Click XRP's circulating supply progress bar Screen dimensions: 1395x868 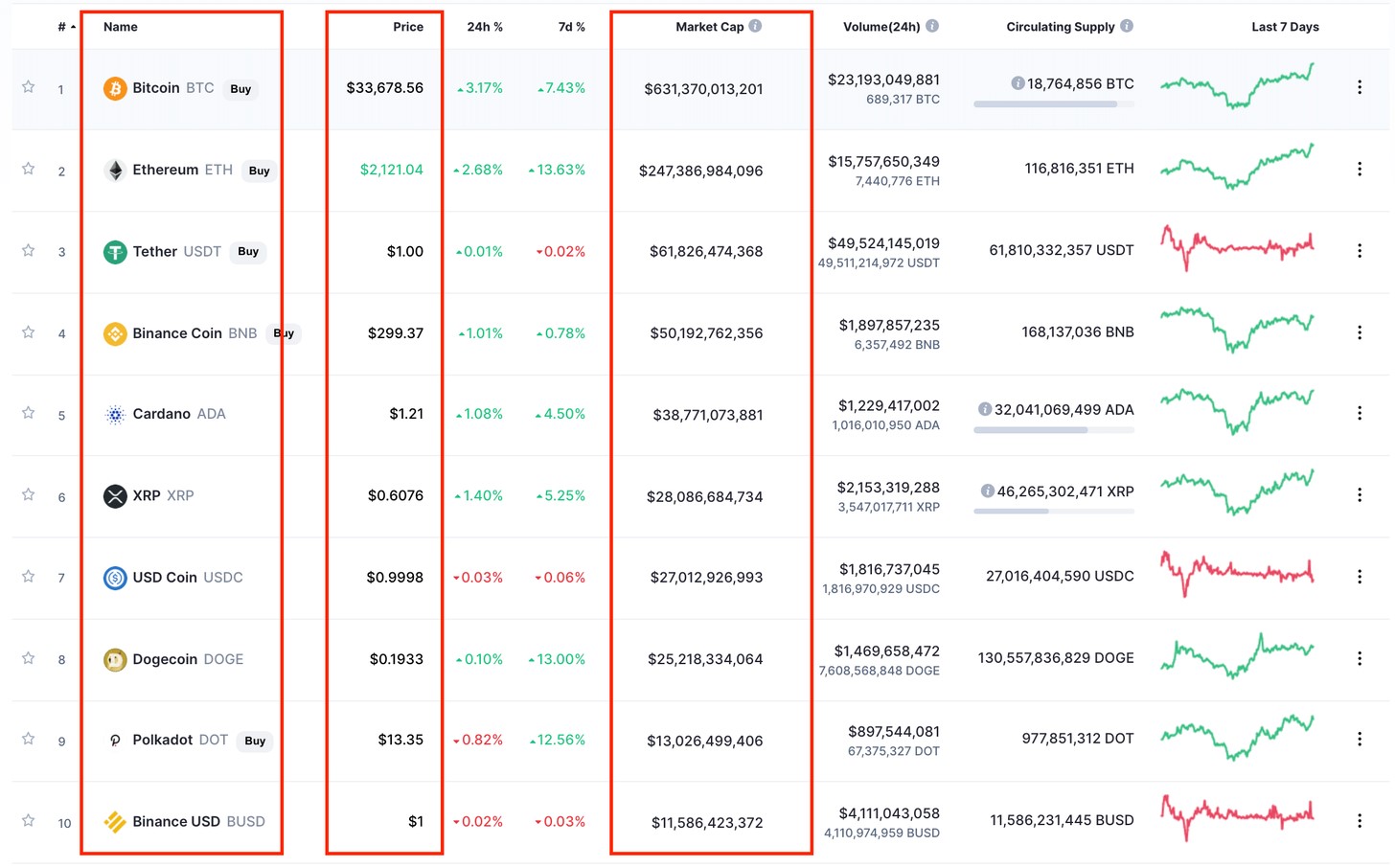(x=1054, y=512)
